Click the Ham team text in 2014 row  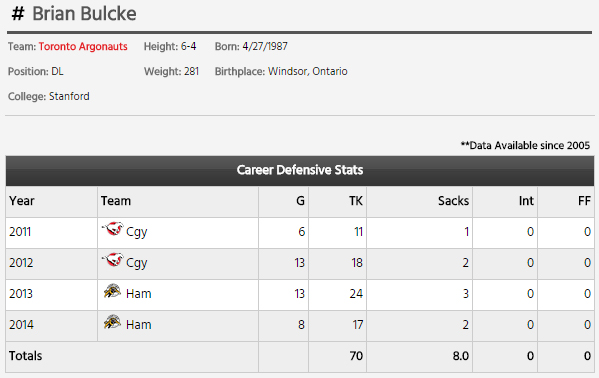(x=139, y=325)
